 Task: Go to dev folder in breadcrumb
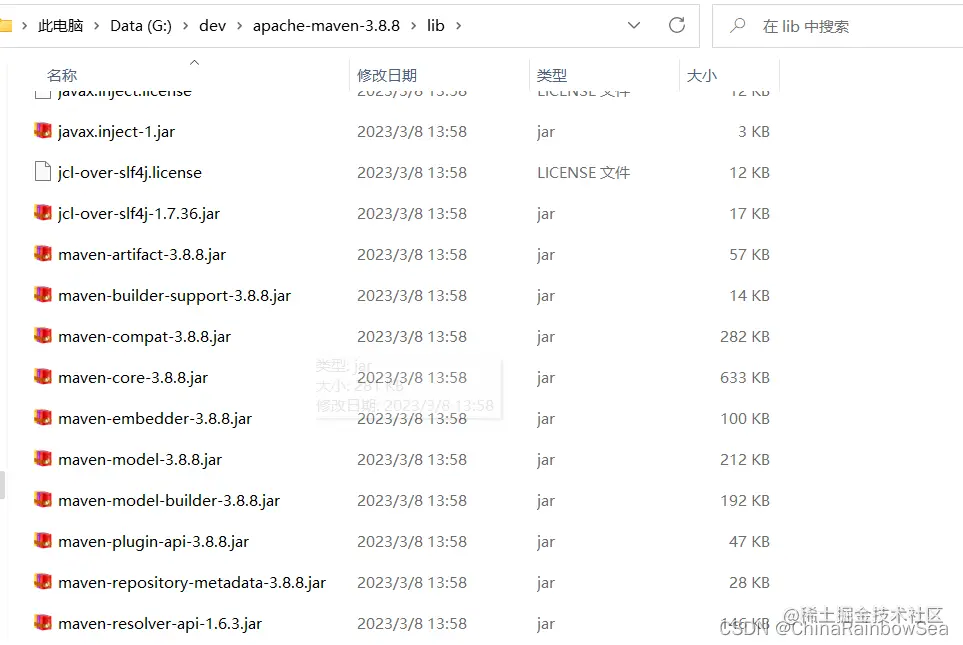[212, 26]
